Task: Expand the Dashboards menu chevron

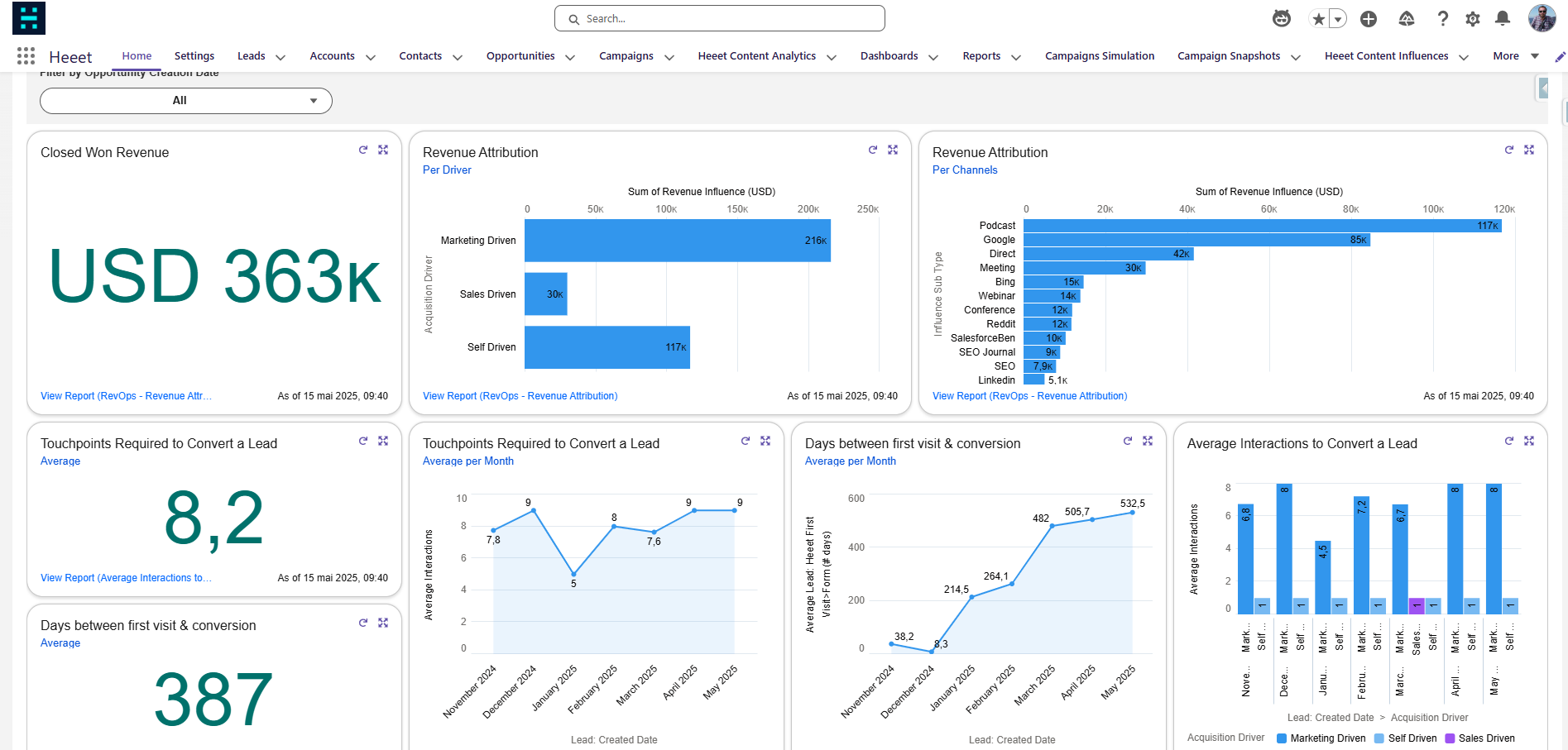Action: (933, 58)
